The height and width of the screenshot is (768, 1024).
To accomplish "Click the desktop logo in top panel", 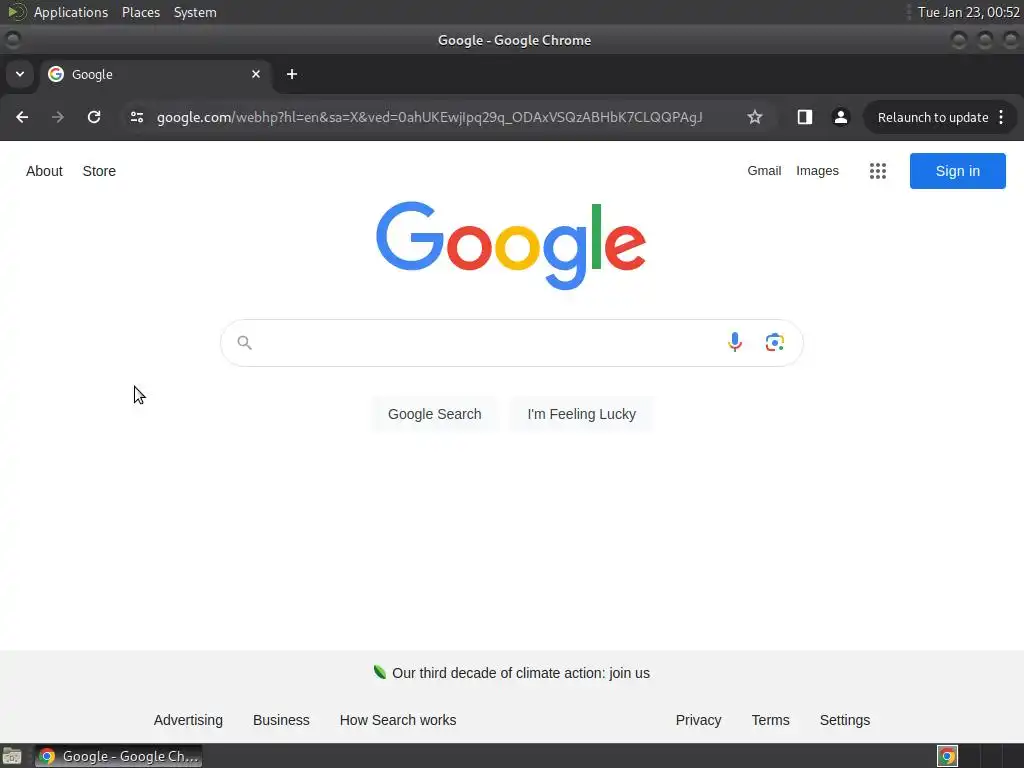I will click(16, 12).
